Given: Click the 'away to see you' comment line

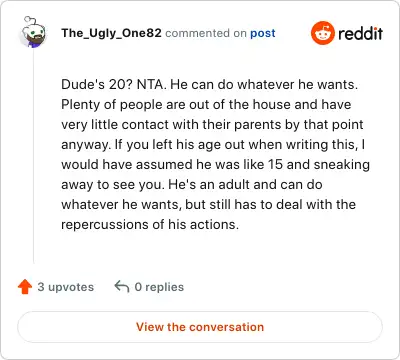Looking at the screenshot, I should [192, 184].
